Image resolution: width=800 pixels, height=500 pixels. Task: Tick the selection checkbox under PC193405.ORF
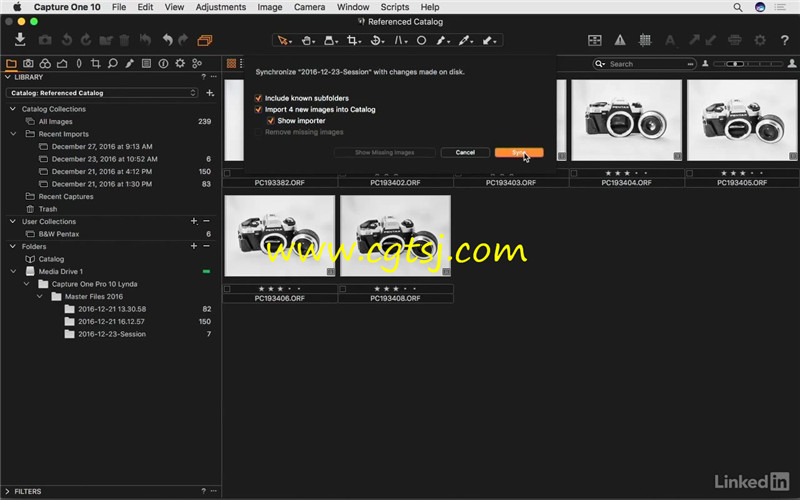690,173
